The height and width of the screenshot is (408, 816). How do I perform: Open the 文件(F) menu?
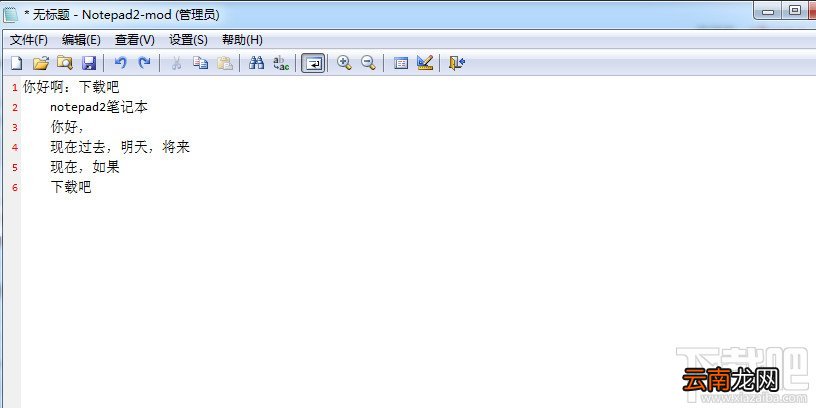point(29,40)
